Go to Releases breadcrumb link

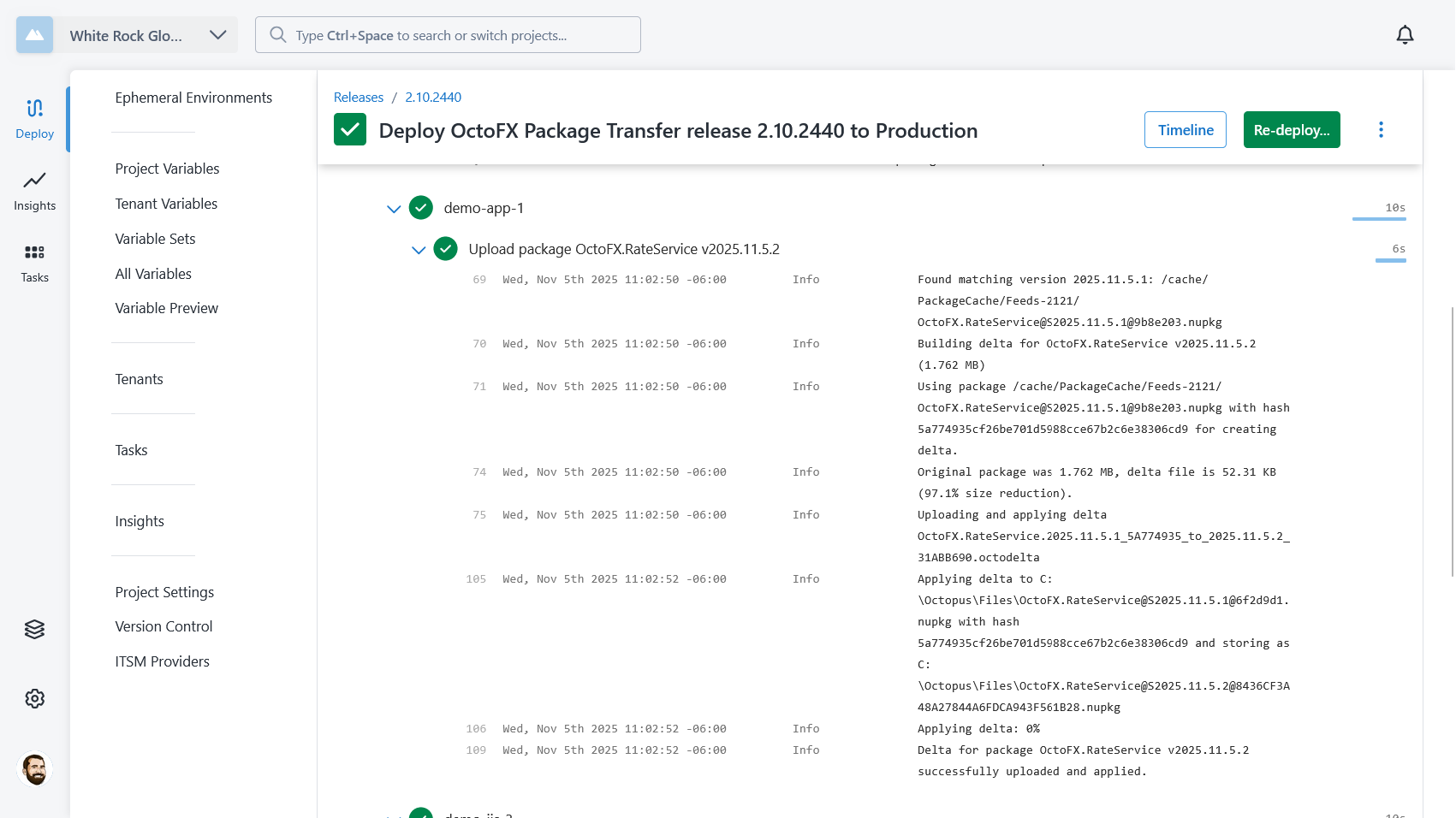coord(358,98)
